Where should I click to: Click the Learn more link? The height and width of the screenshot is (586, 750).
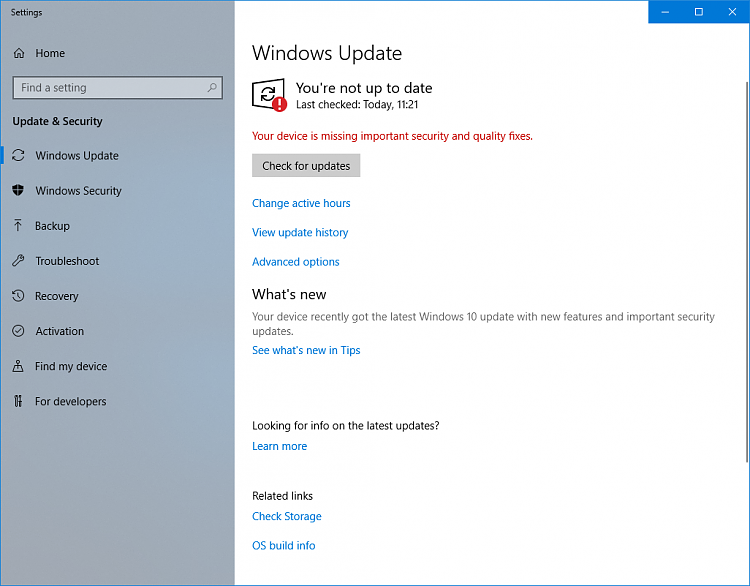279,446
